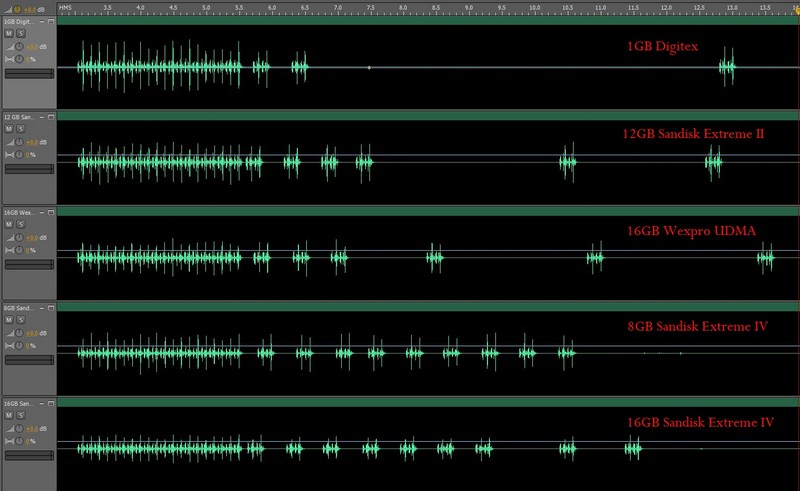Click the 8GB Sand track pan knob
Screen dimensions: 800x491
tap(19, 346)
